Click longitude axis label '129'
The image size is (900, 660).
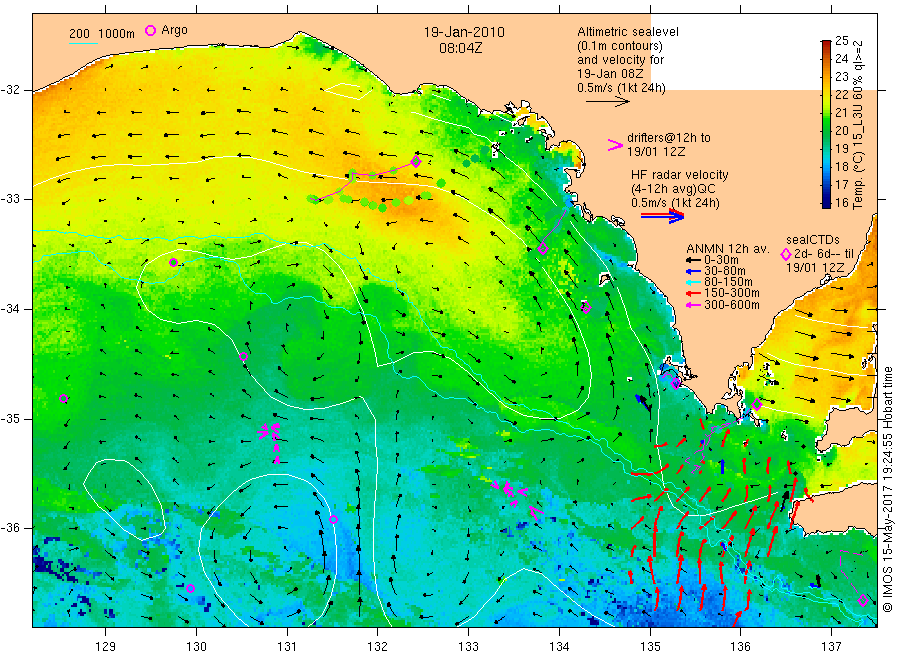[106, 647]
